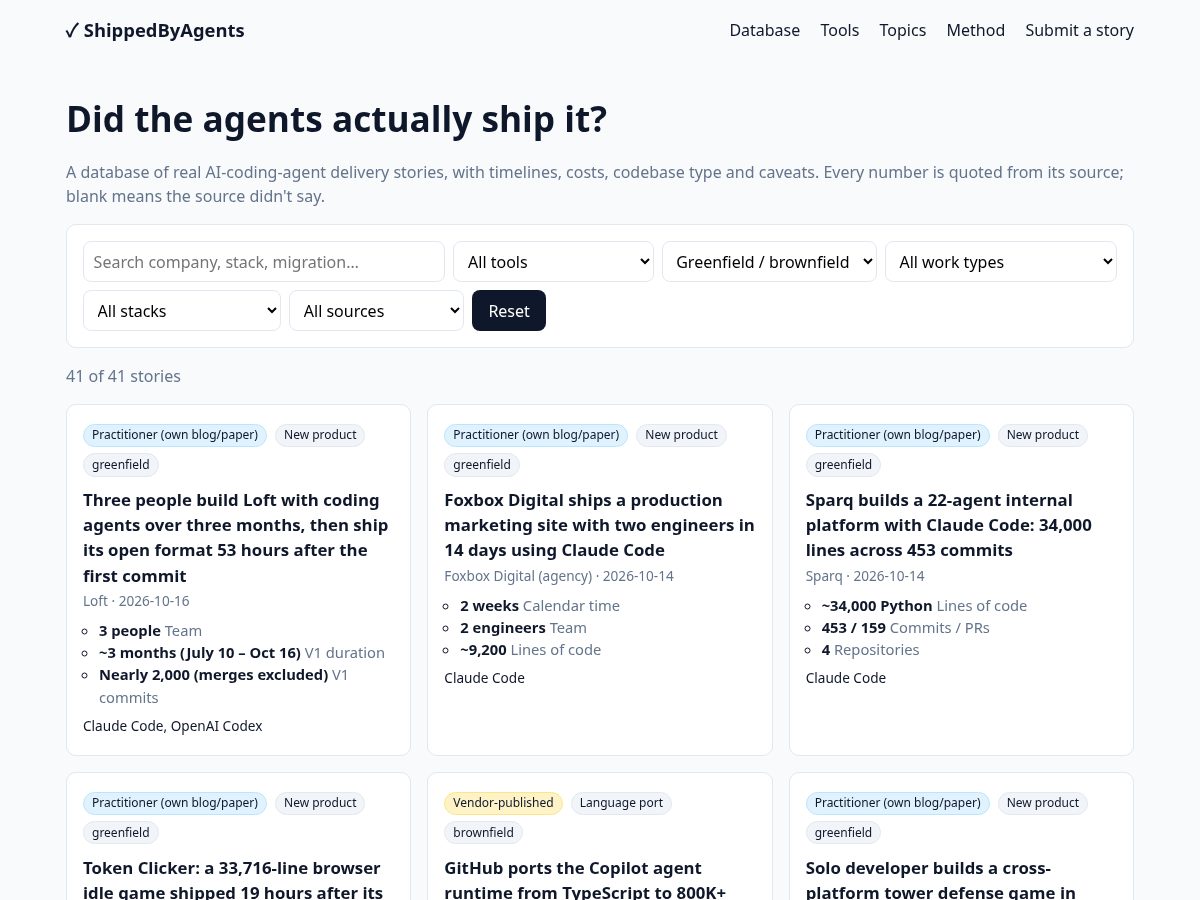Select the Nearly 2,000 V1 commits stat
The image size is (1200, 900).
point(224,686)
